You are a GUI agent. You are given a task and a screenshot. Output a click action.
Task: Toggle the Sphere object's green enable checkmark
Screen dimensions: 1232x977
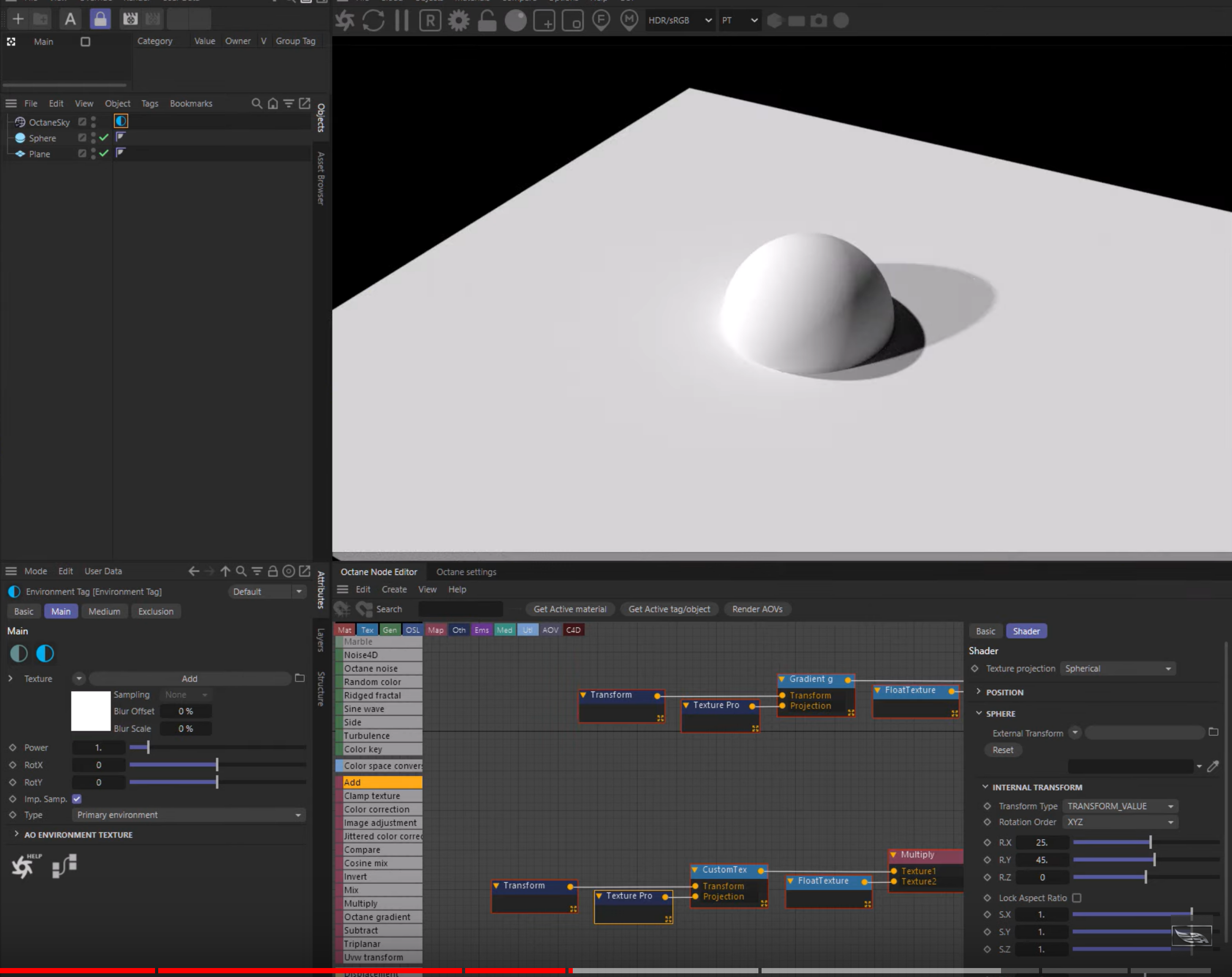104,138
